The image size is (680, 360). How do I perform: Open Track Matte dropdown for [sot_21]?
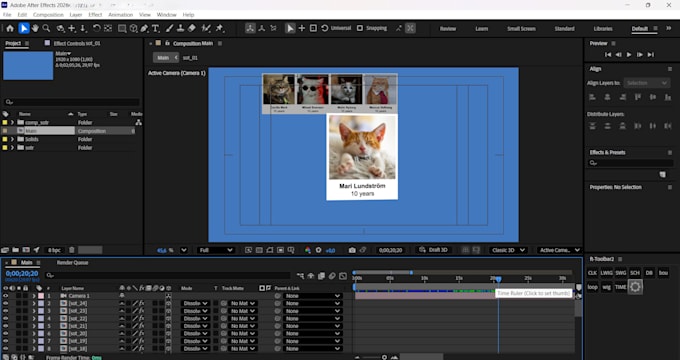243,326
